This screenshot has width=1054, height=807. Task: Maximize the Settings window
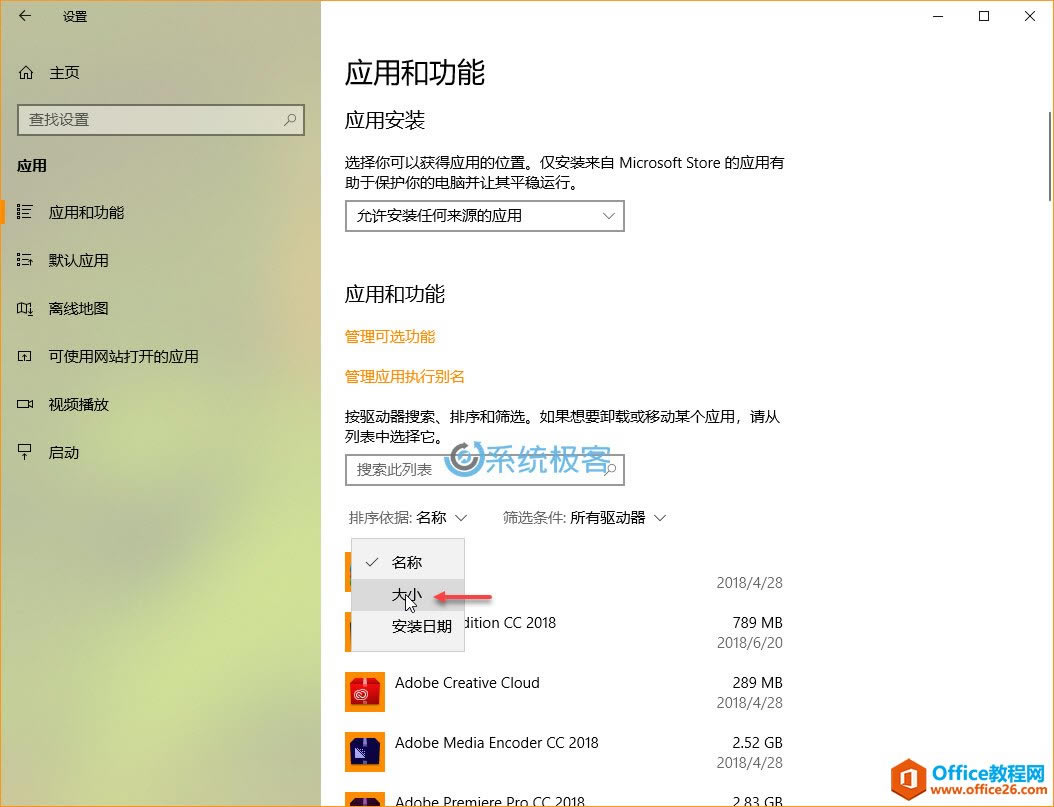[984, 16]
